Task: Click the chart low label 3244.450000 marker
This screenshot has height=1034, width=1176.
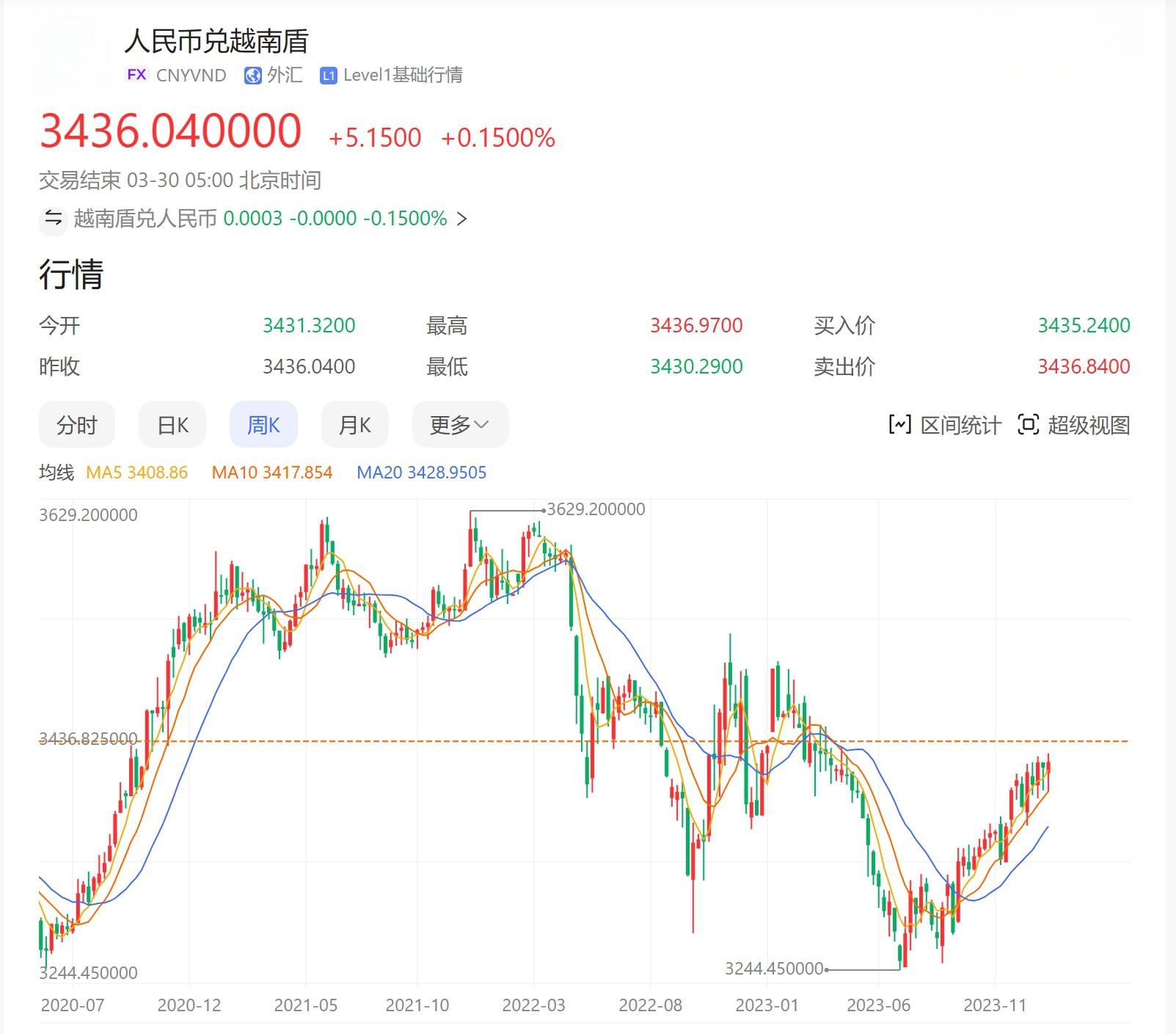Action: (x=774, y=969)
